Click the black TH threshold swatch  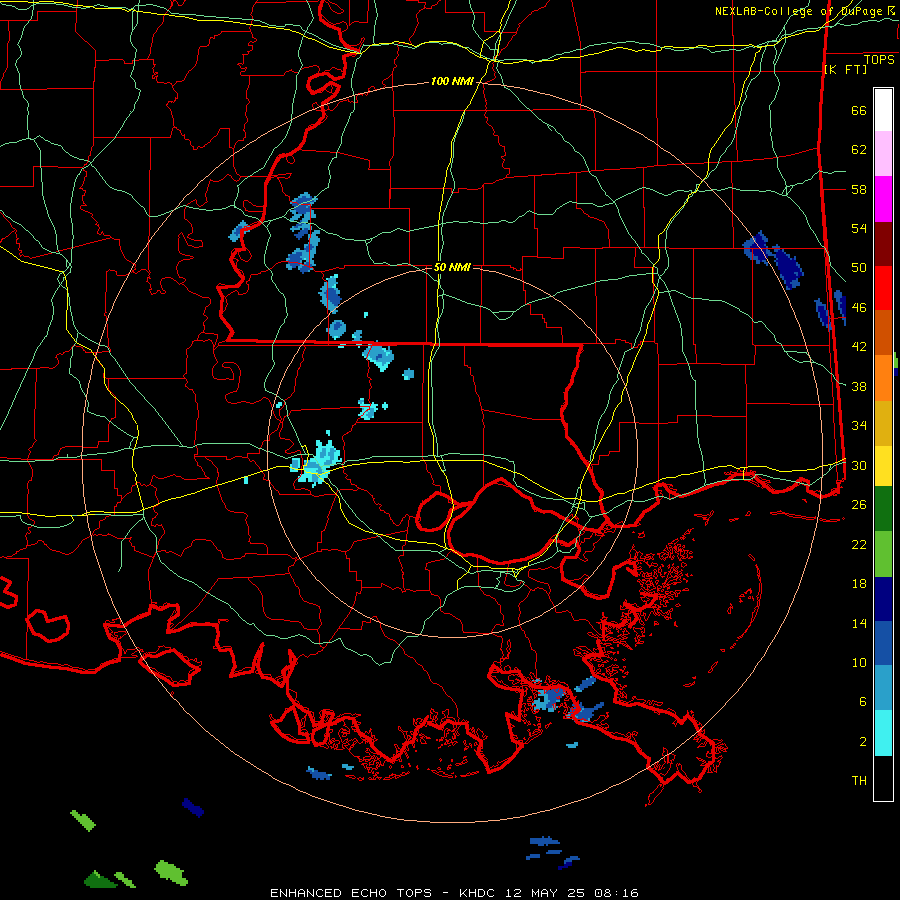(883, 777)
